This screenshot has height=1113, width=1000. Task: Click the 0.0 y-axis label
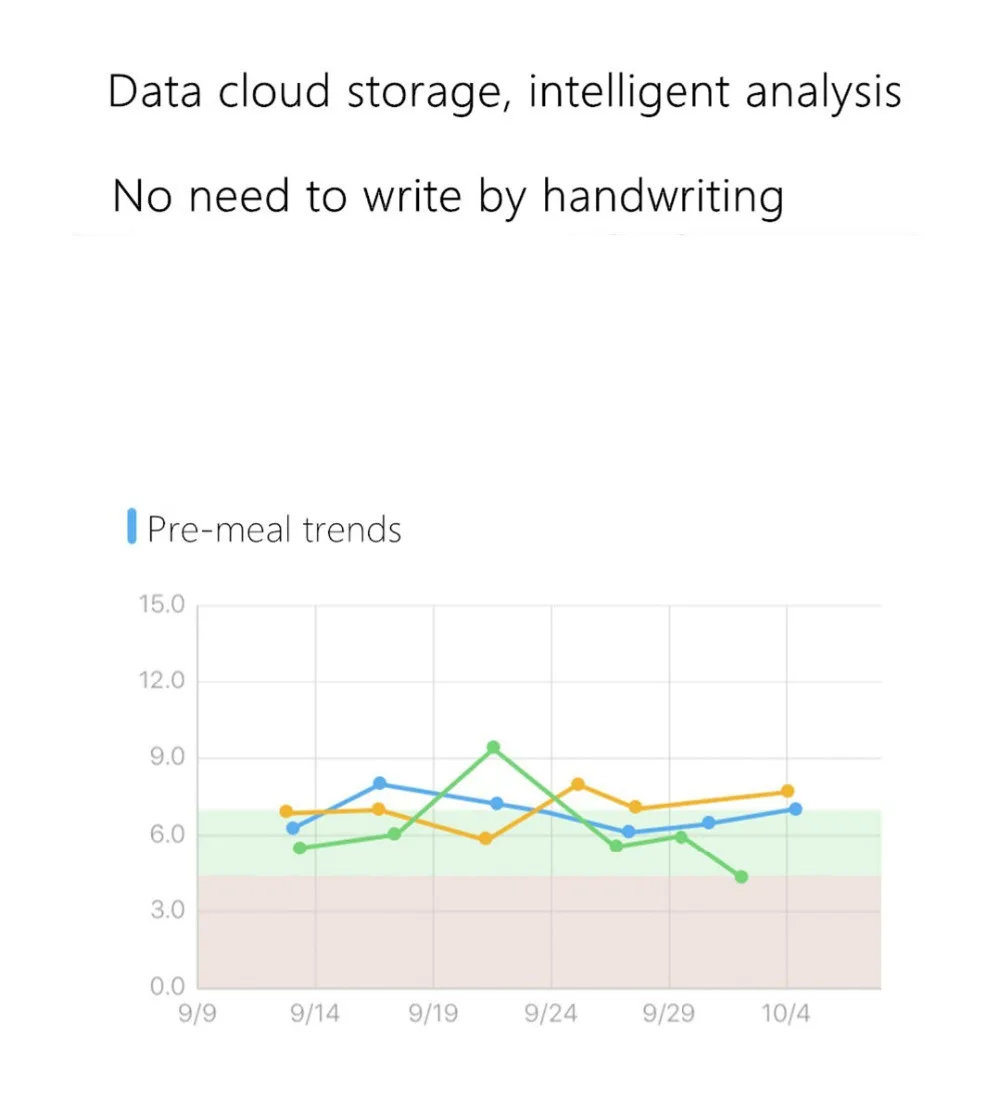163,988
